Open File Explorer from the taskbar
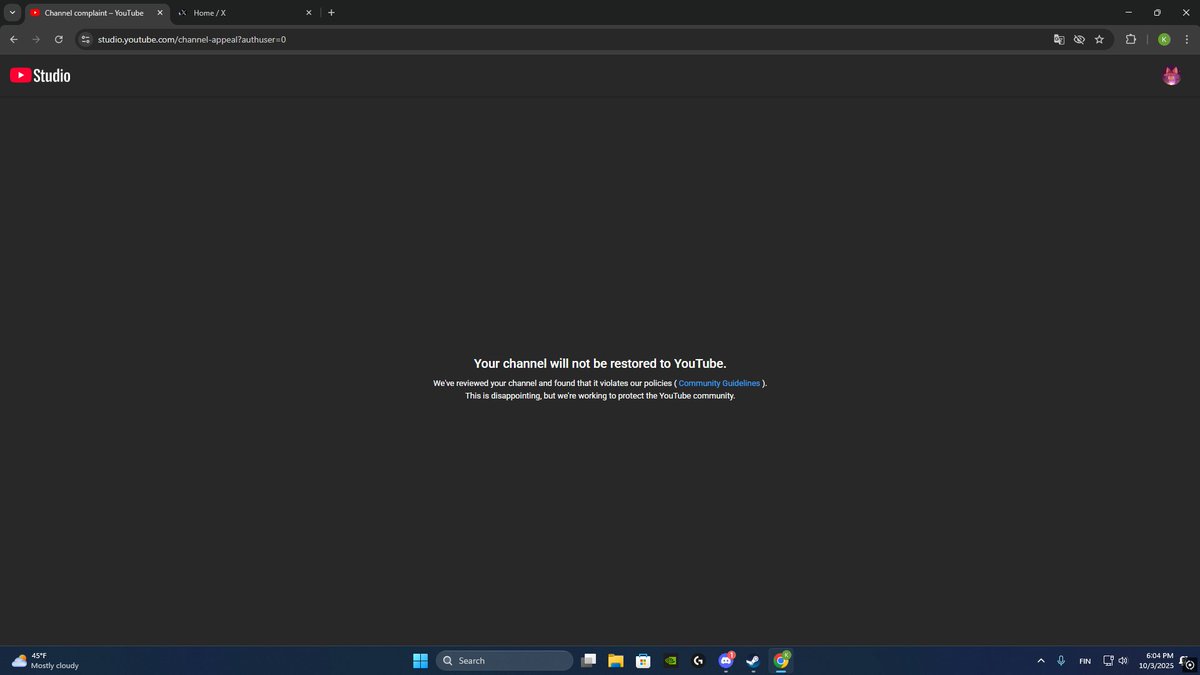 tap(615, 660)
